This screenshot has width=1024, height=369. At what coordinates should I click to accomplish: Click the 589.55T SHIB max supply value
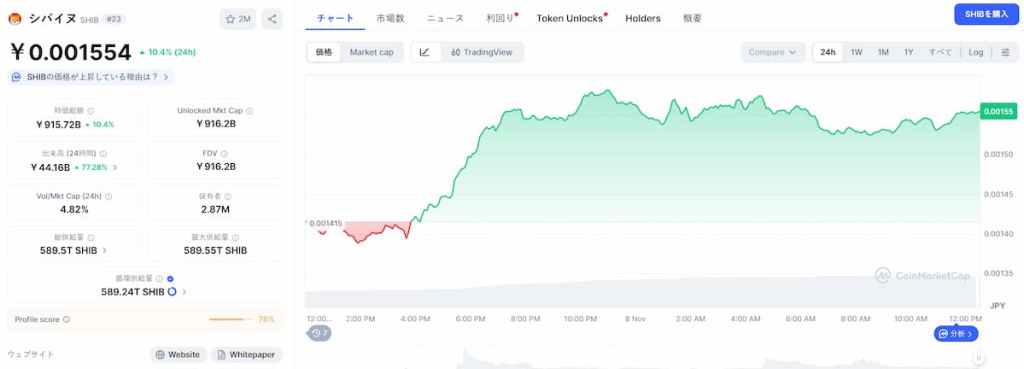click(x=216, y=250)
